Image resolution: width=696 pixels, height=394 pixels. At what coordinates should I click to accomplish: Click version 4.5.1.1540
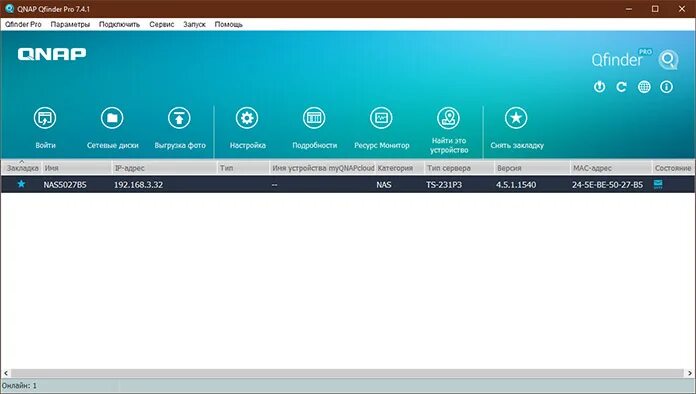tap(516, 185)
